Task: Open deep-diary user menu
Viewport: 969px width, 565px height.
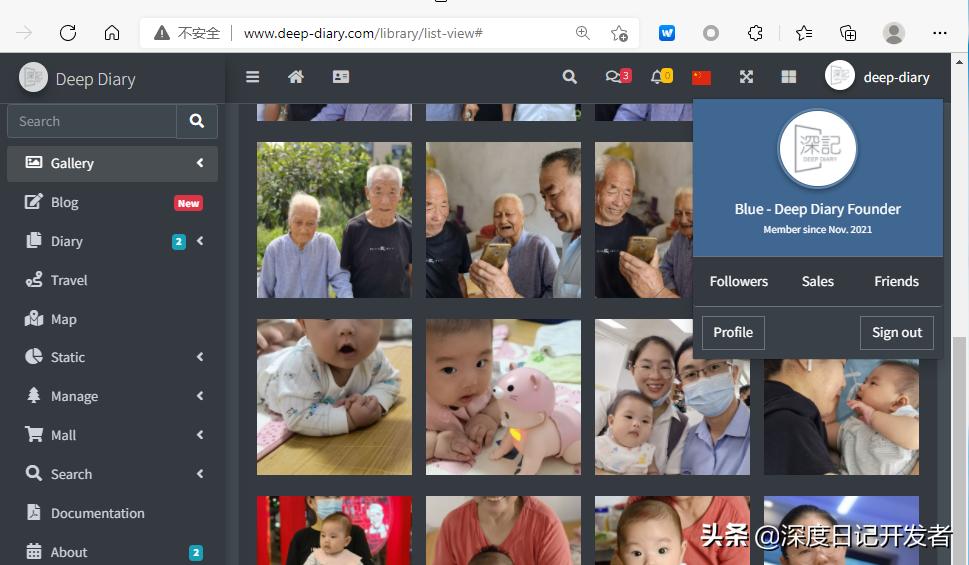Action: tap(878, 77)
